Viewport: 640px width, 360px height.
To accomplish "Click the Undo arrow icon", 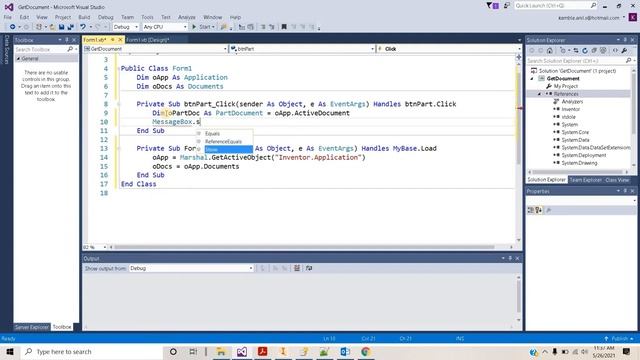I will tap(83, 27).
